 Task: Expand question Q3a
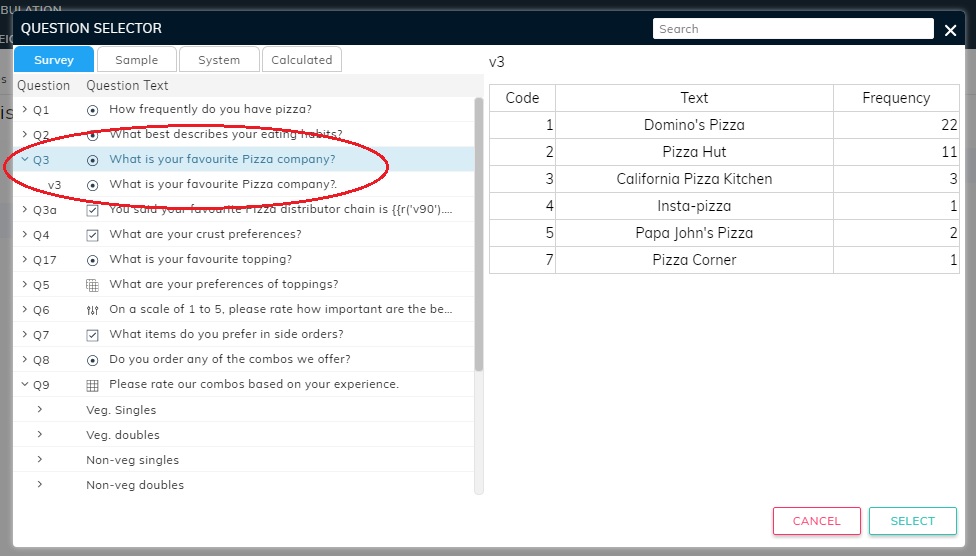tap(25, 209)
